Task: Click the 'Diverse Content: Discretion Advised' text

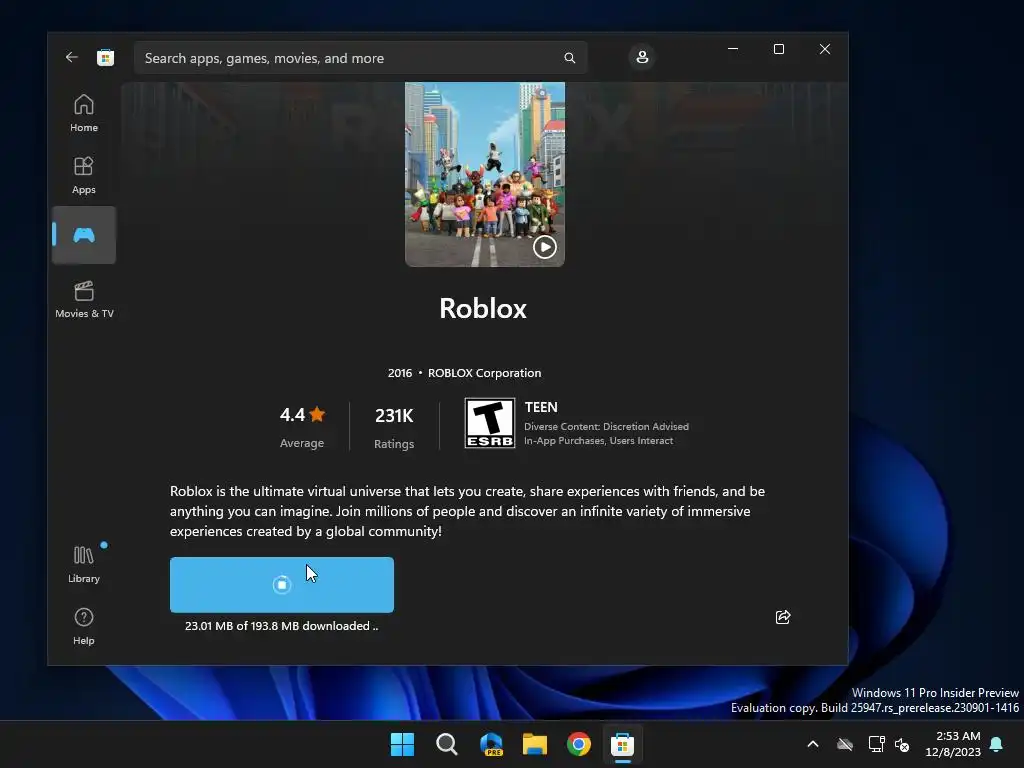Action: point(606,426)
